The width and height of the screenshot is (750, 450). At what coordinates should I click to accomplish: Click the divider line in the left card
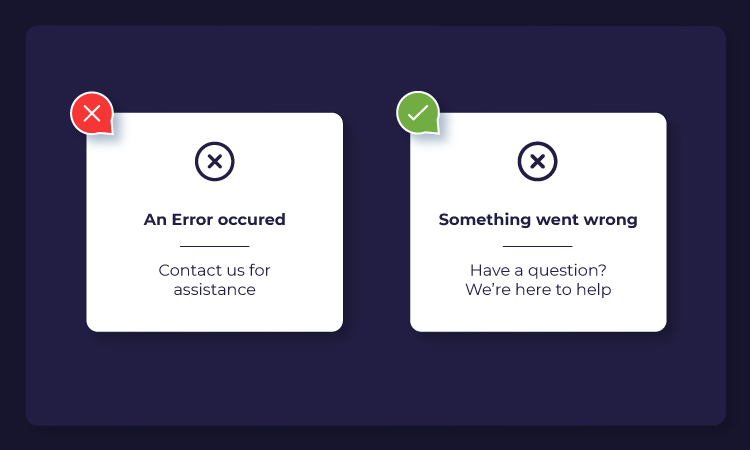pos(215,246)
